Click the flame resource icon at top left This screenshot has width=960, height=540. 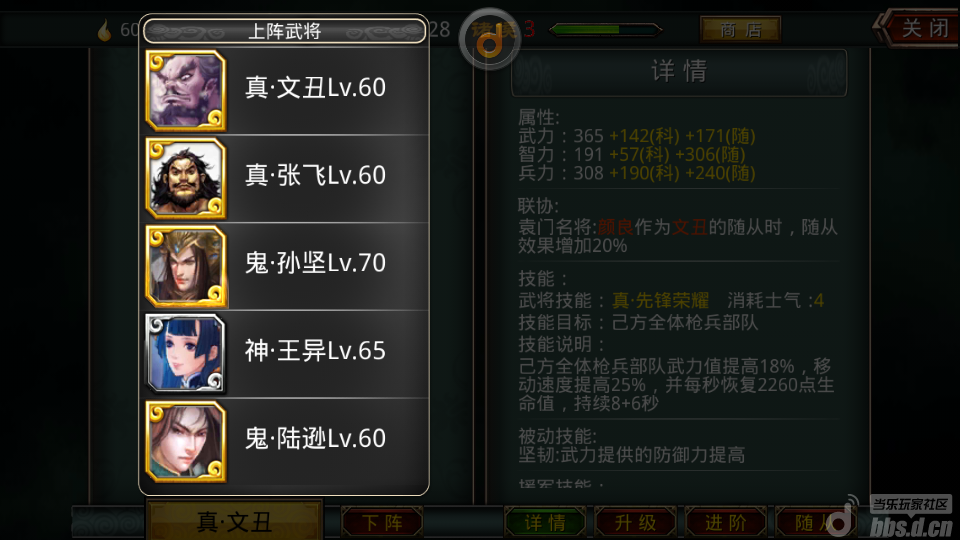(x=105, y=29)
